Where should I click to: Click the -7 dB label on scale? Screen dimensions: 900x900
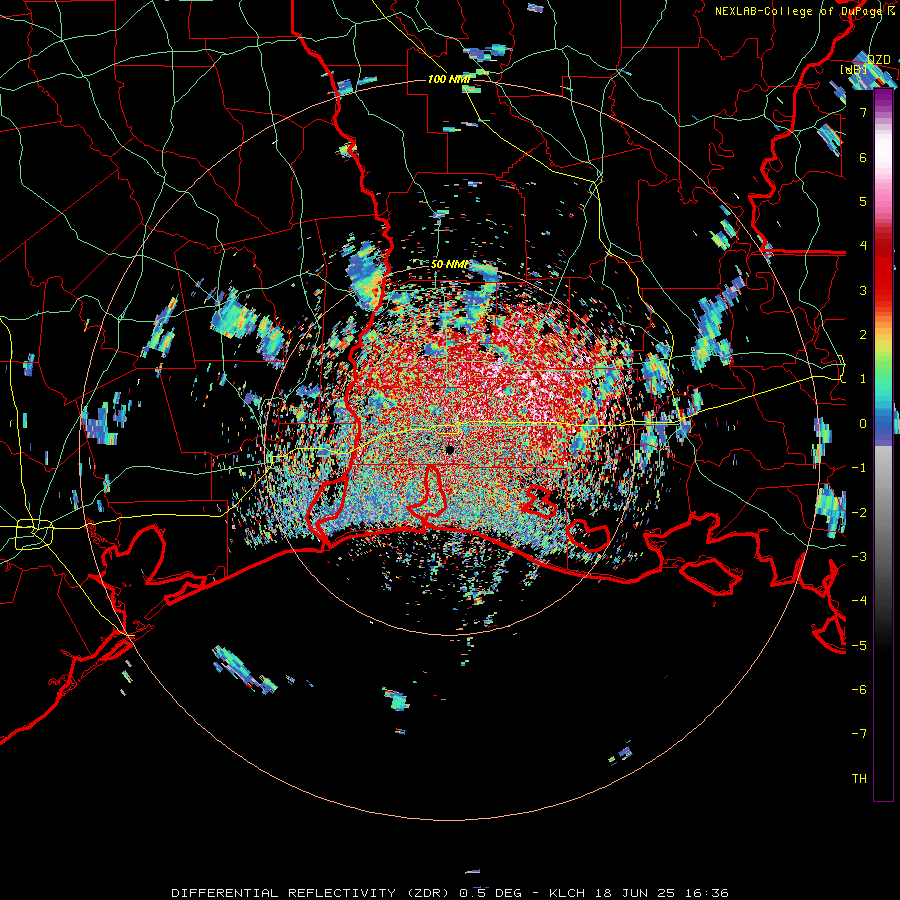[x=859, y=734]
